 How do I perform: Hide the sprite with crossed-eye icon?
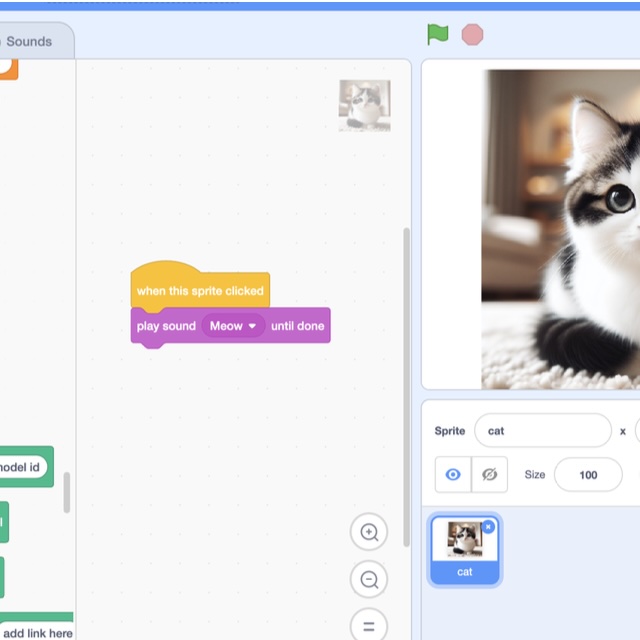click(489, 474)
